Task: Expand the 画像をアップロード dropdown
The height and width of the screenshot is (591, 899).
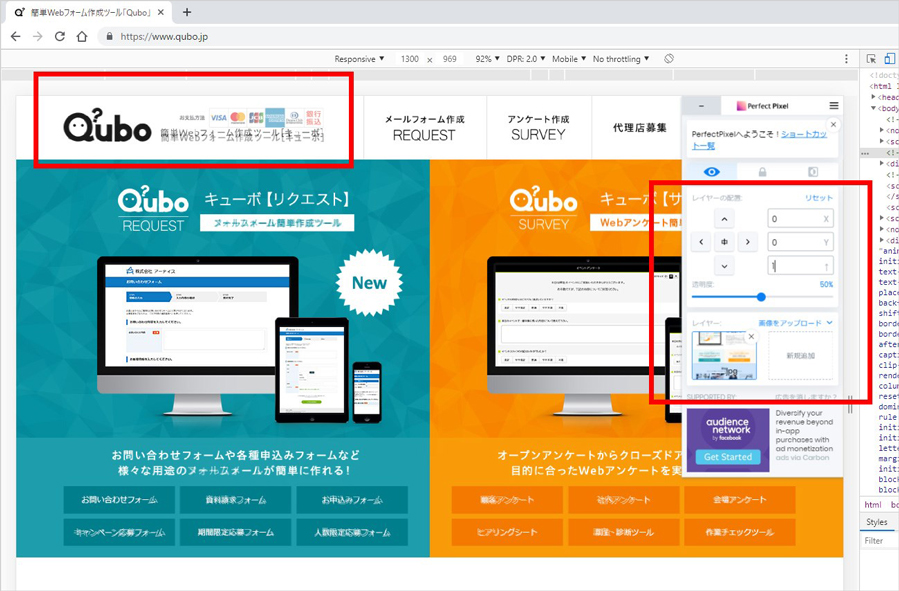Action: point(795,323)
